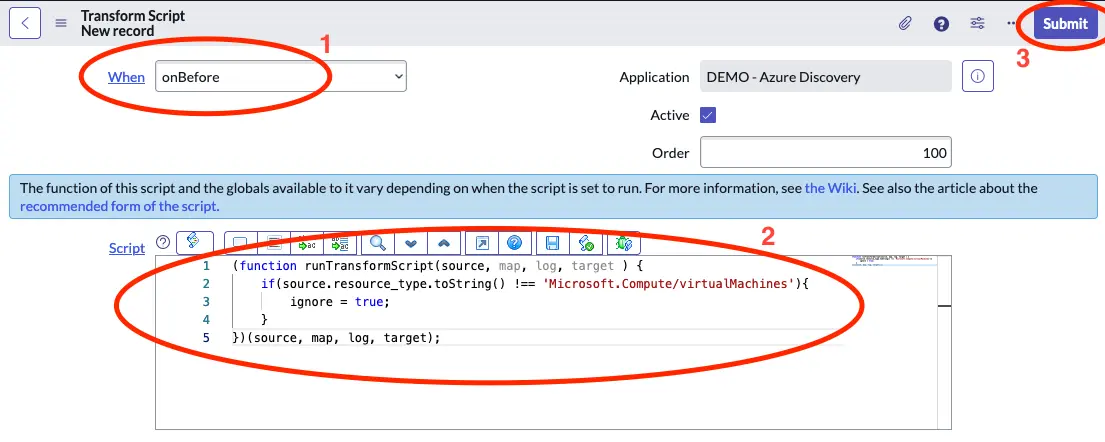Image resolution: width=1105 pixels, height=442 pixels.
Task: Toggle full screen script editor icon
Action: [x=482, y=243]
